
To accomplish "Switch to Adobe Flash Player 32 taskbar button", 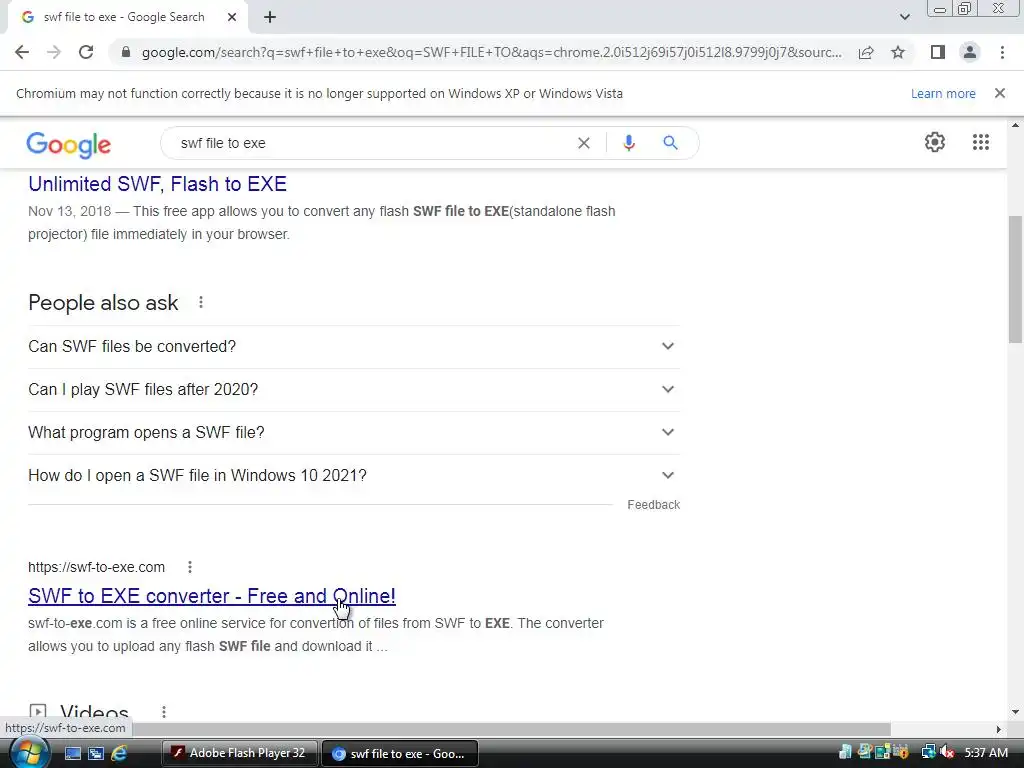I will point(239,754).
